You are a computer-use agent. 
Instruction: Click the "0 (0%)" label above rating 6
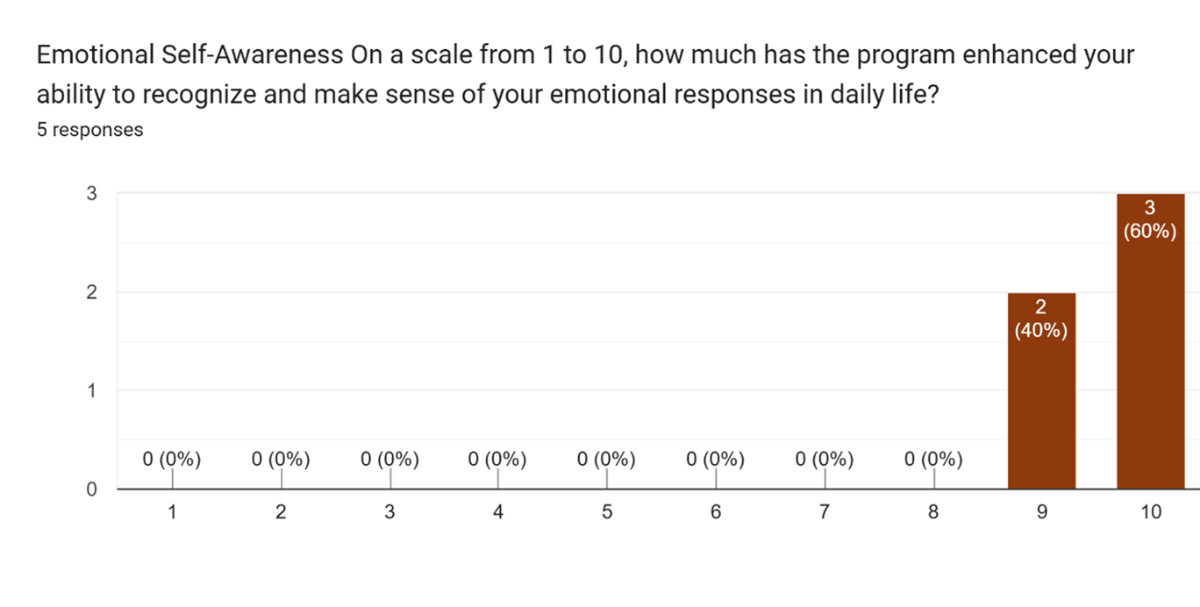tap(716, 460)
